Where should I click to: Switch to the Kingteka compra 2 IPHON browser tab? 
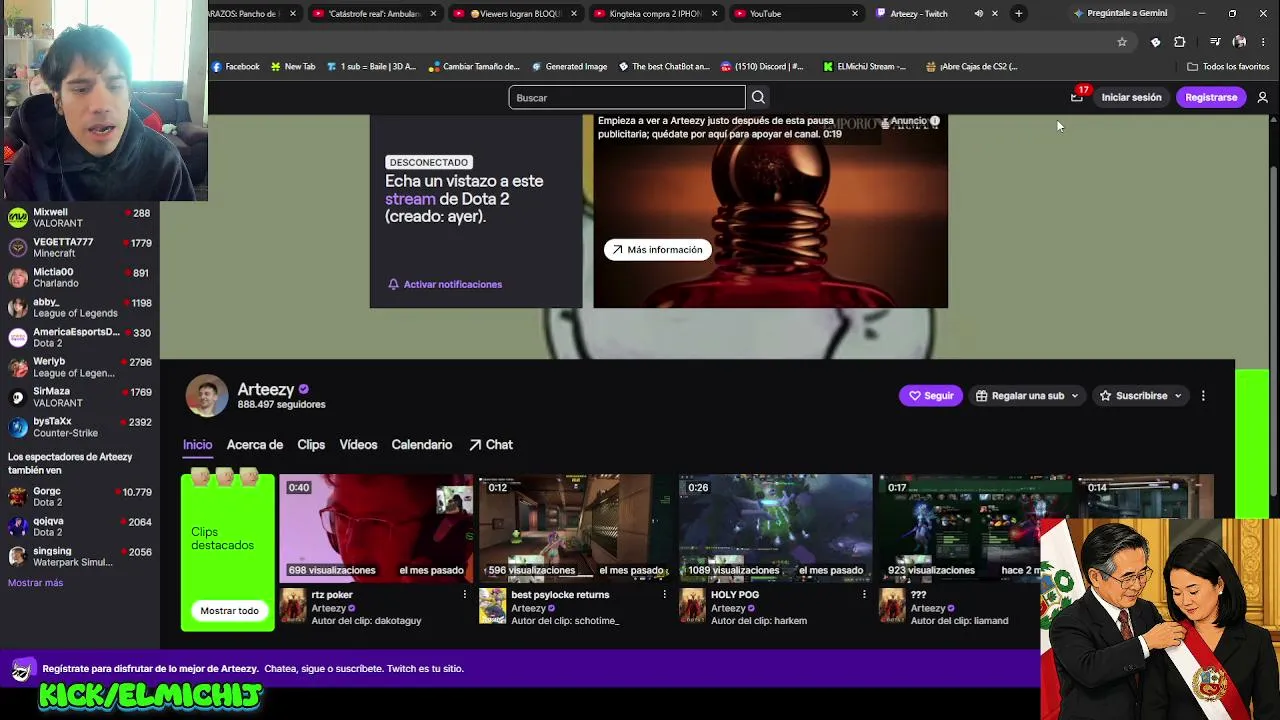coord(656,14)
